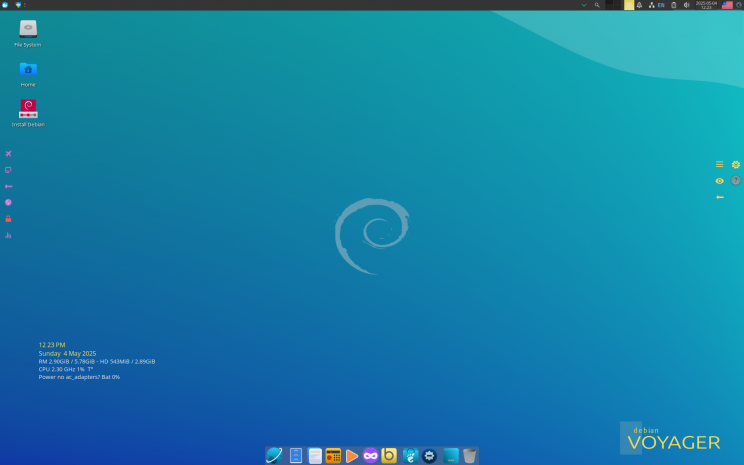
Task: Switch to first dark workspace in switcher
Action: click(x=609, y=5)
